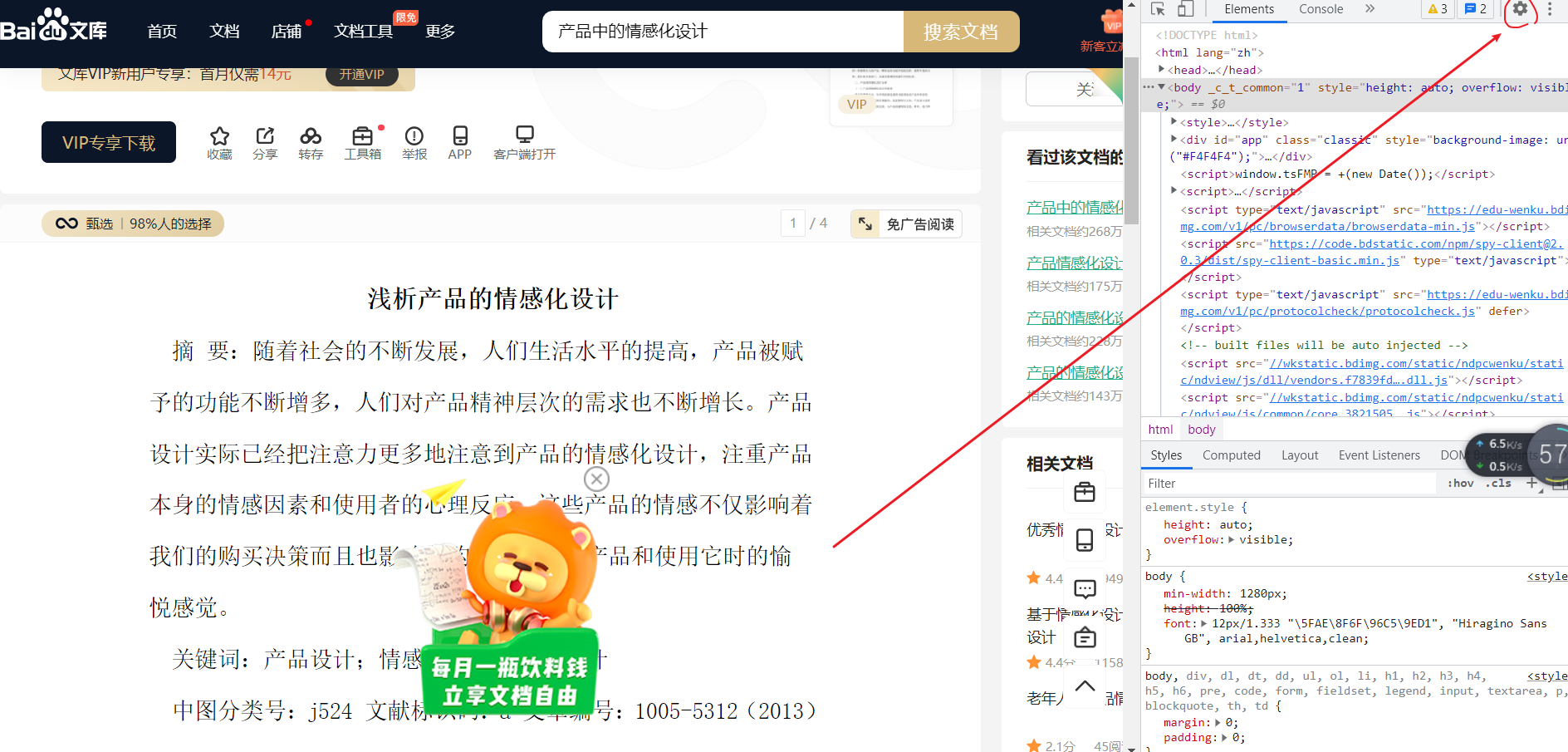
Task: Expand the font shorthand property triangle
Action: pos(1204,623)
